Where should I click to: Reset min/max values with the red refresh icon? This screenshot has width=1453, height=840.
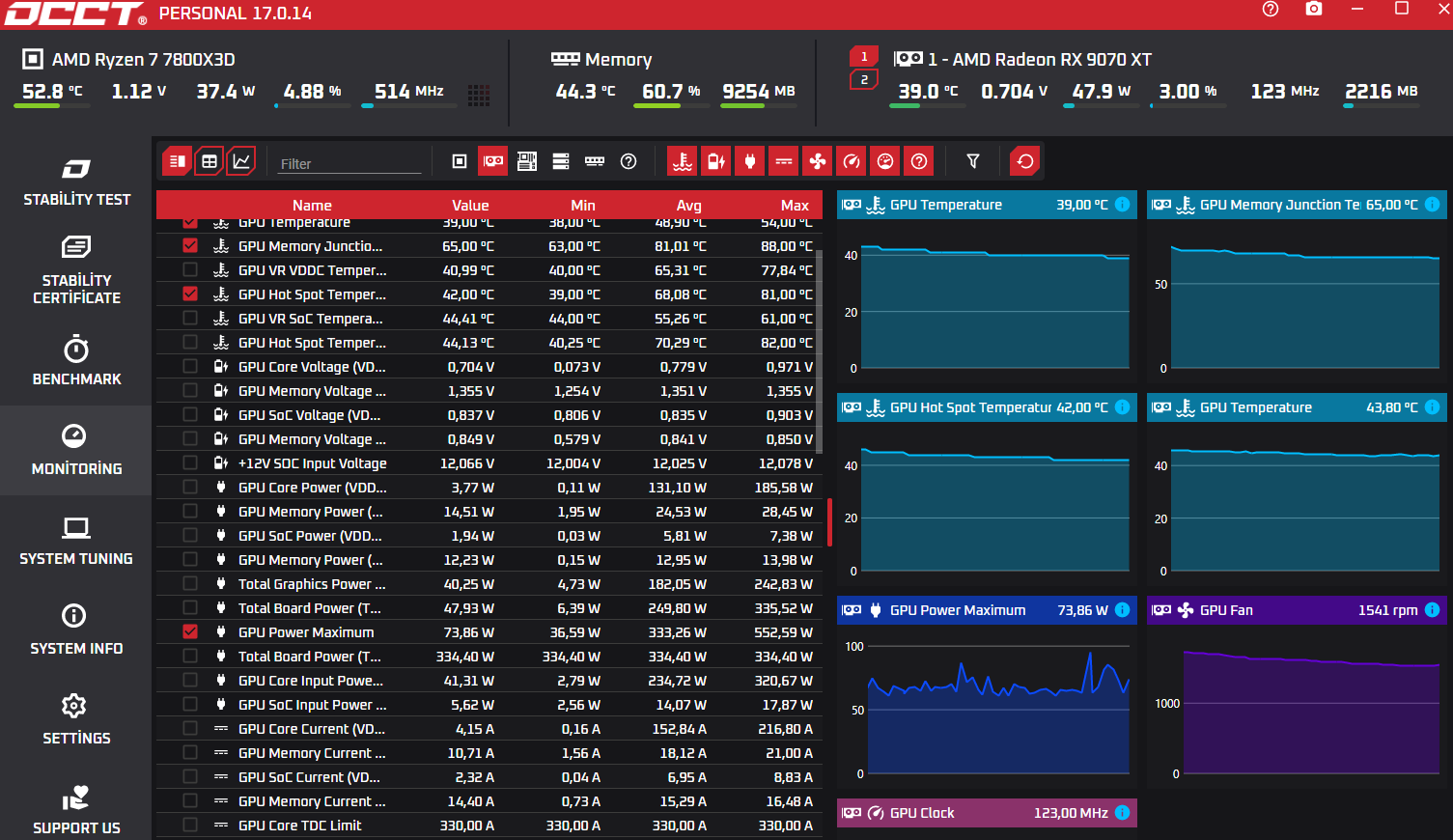[1025, 161]
